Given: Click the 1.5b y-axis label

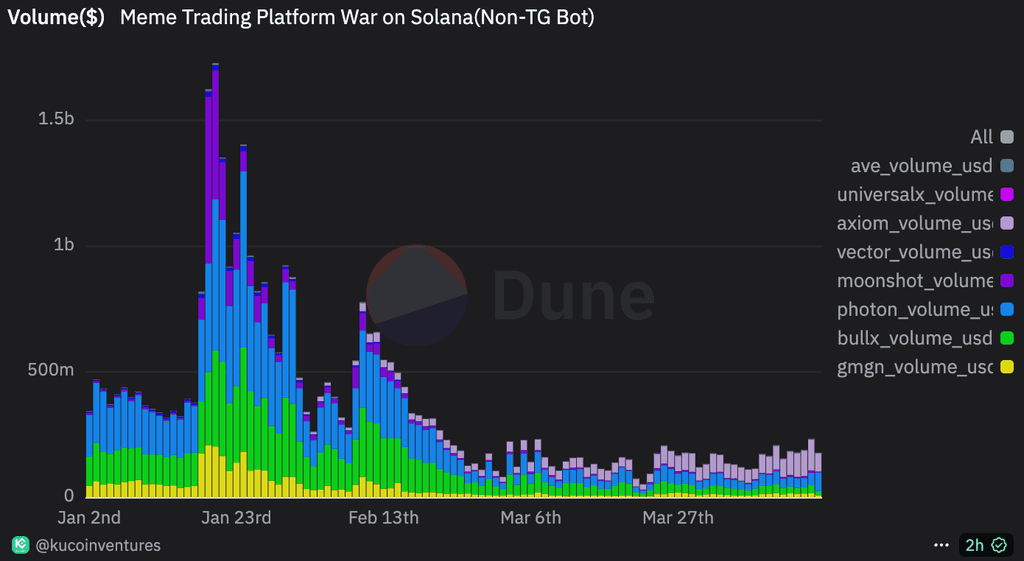Looking at the screenshot, I should 56,118.
